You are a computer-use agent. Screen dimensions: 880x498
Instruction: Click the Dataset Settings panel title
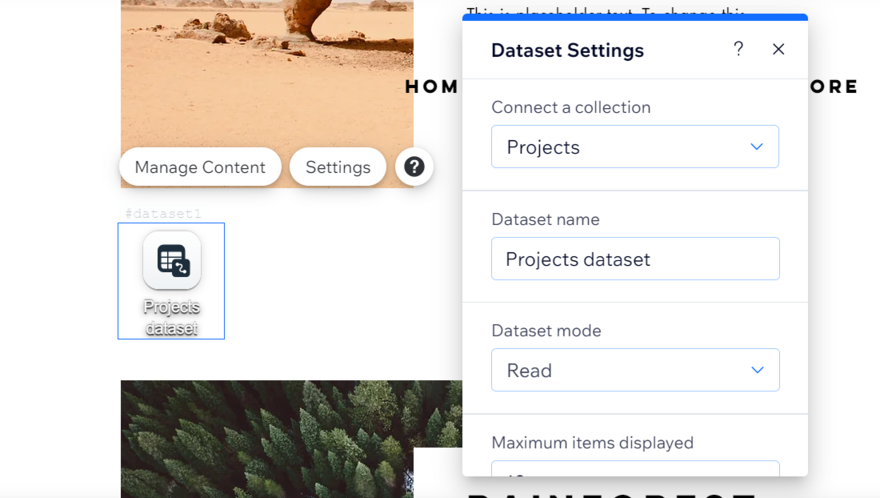(x=567, y=50)
